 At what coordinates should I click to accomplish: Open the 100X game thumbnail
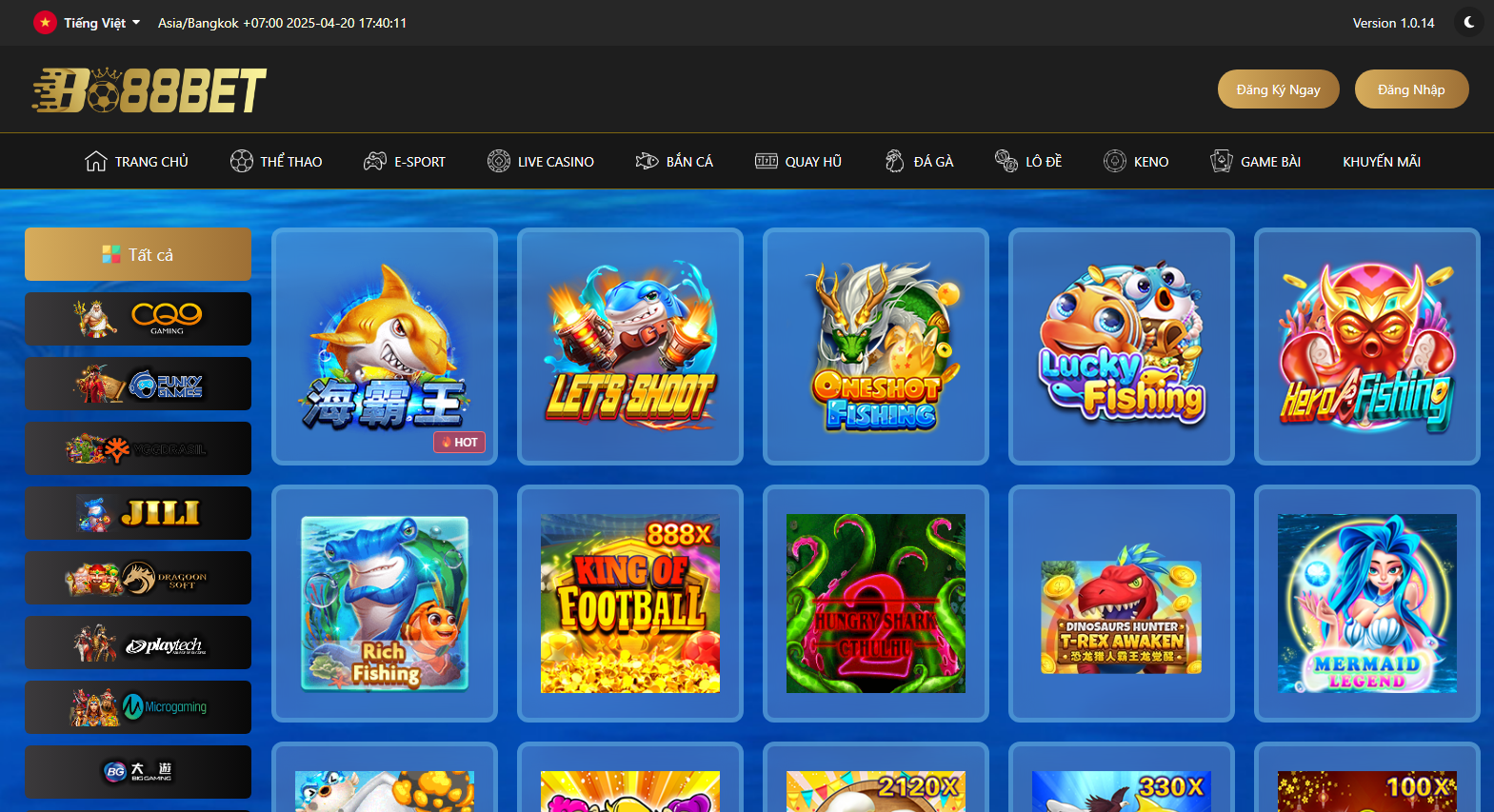1367,779
